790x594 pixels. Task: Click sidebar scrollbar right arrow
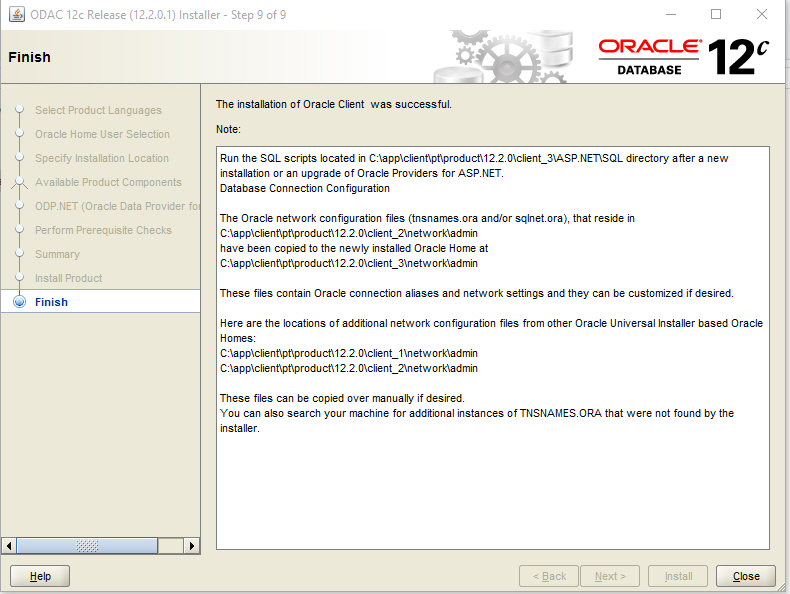191,546
